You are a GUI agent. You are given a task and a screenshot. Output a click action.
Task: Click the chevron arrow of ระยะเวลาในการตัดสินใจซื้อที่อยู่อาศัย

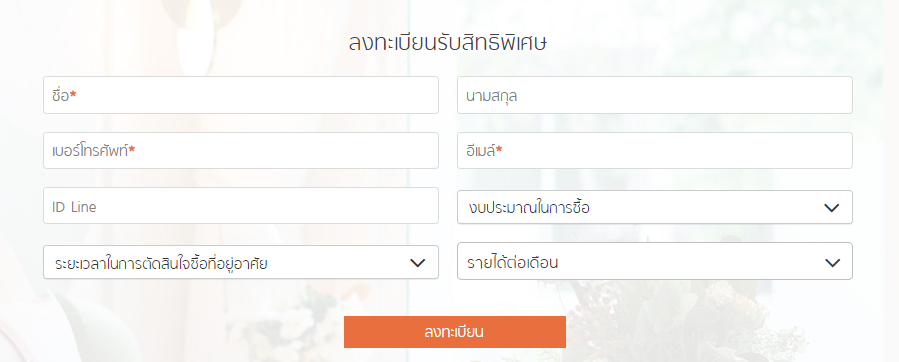pyautogui.click(x=418, y=263)
